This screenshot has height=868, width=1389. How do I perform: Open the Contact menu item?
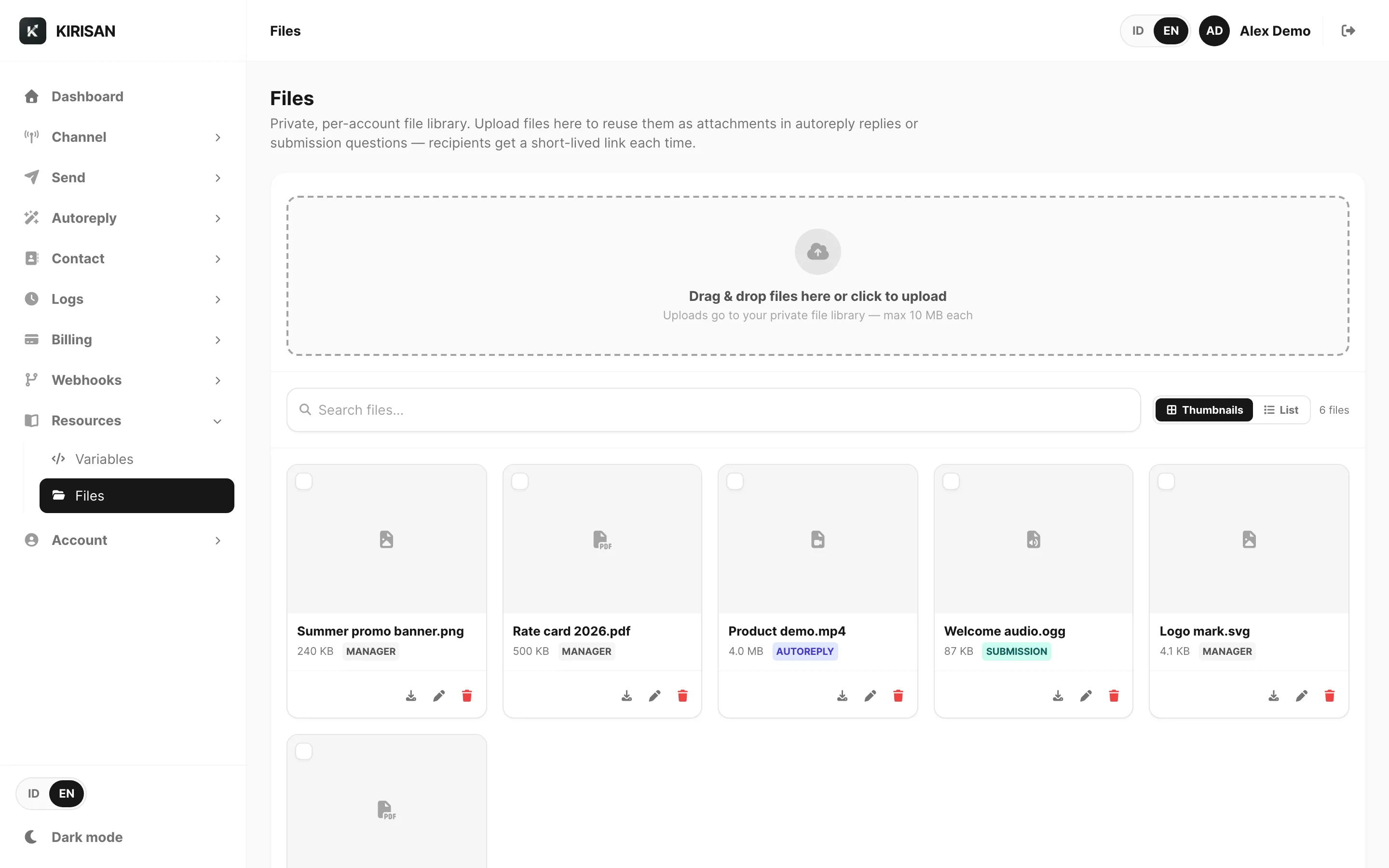coord(123,258)
